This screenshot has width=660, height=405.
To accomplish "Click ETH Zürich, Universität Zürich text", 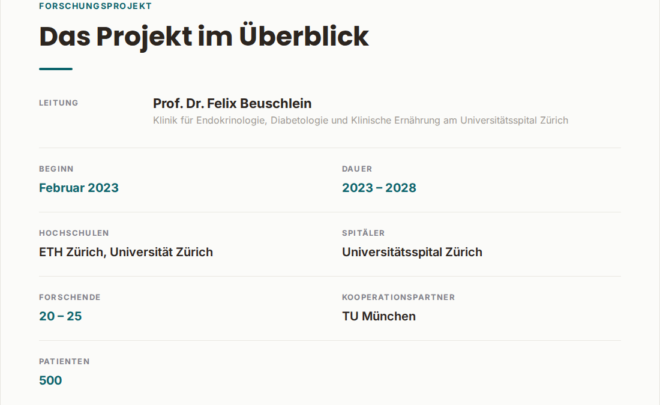I will [126, 252].
